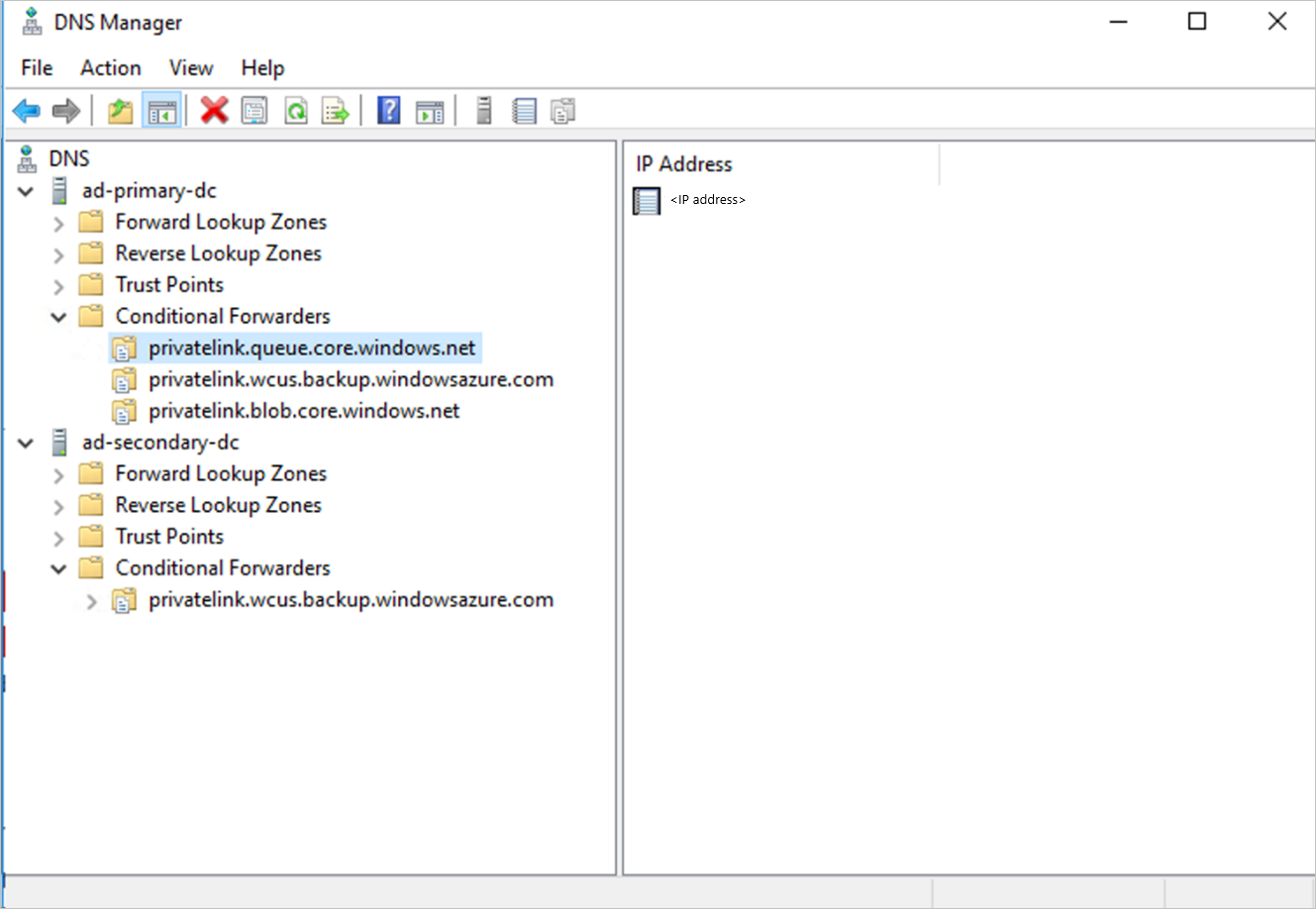
Task: Click the Up One Level folder icon
Action: point(119,110)
